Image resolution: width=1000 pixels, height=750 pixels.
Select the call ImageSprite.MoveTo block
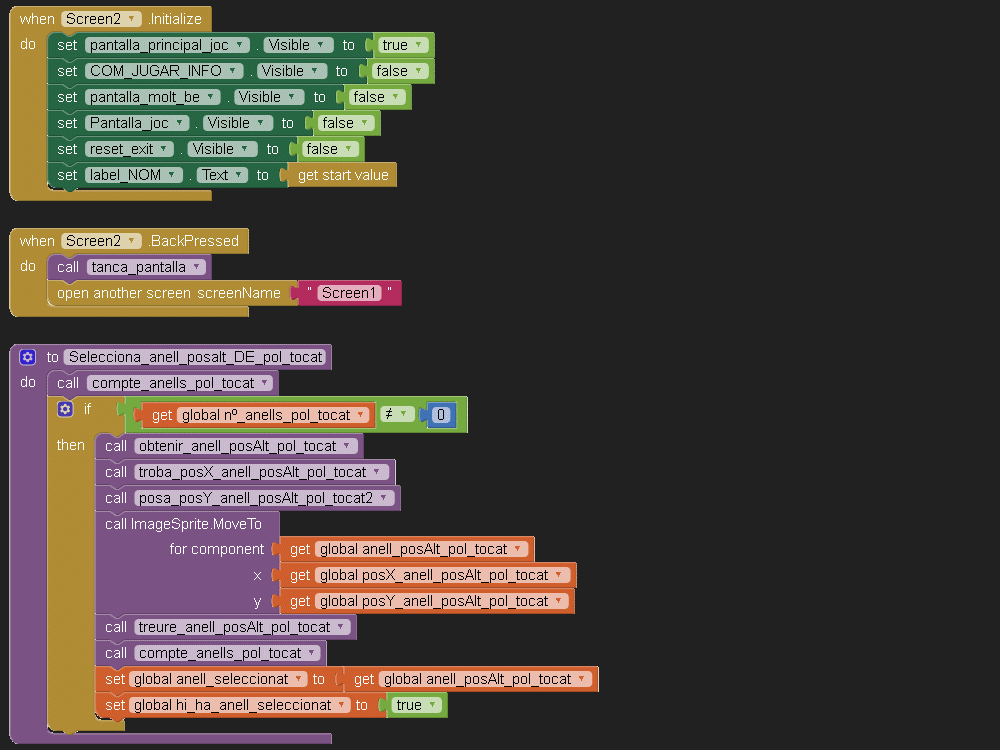coord(184,524)
